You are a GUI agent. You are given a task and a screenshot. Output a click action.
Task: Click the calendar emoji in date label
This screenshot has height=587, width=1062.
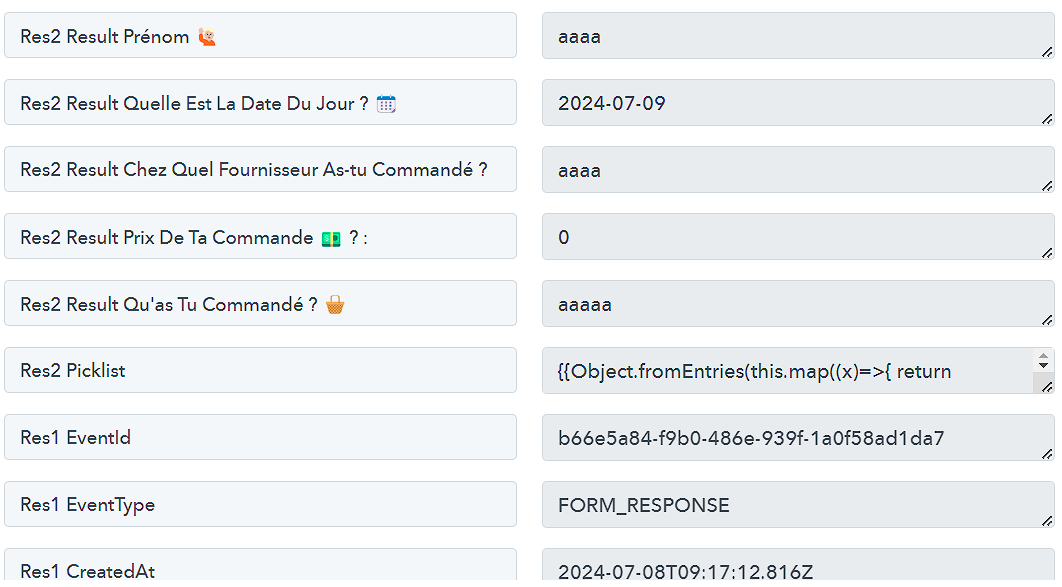386,104
